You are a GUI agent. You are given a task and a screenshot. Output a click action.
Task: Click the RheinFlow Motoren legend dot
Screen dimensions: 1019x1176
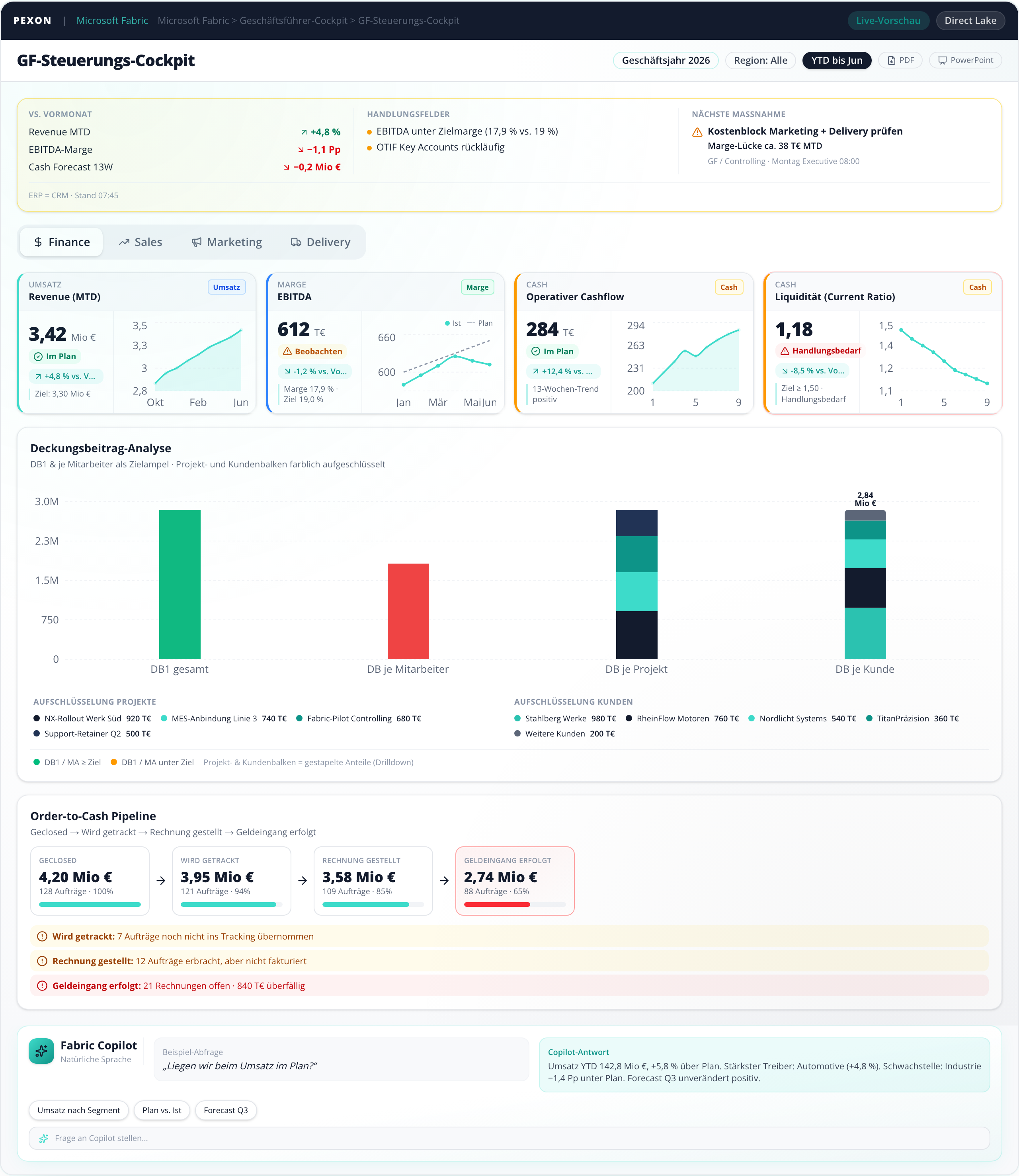[x=629, y=718]
